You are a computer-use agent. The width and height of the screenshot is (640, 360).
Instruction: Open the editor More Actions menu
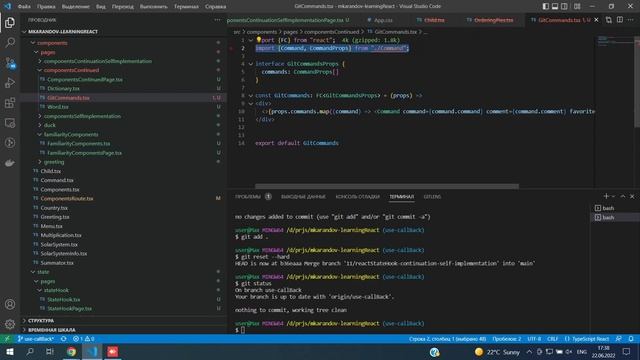(631, 20)
